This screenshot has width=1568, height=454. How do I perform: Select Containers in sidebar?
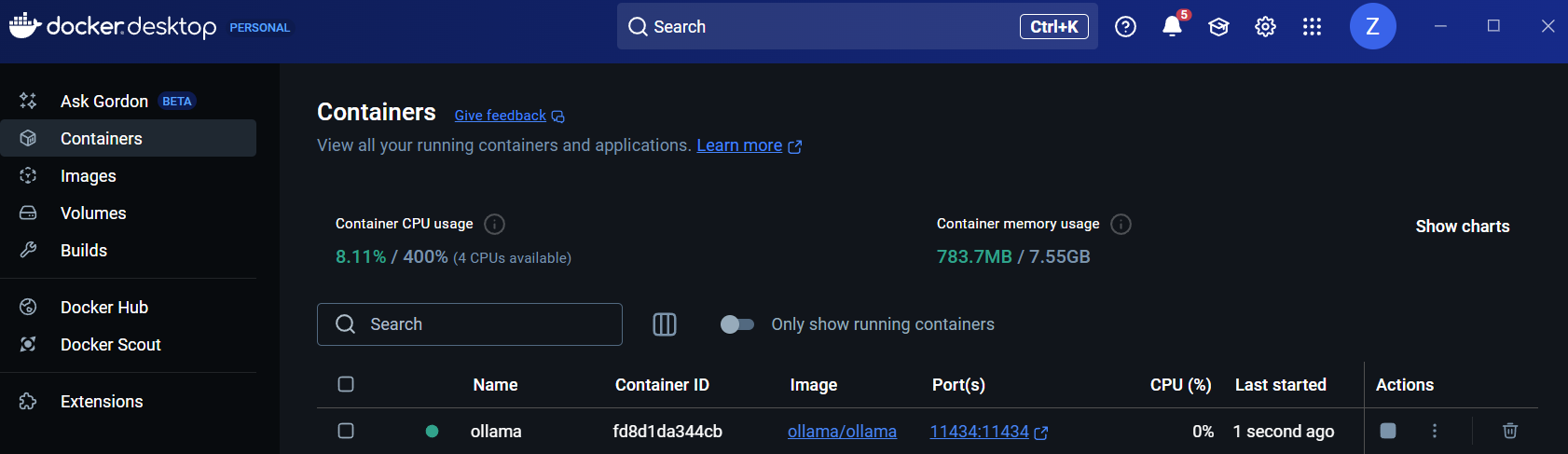129,138
